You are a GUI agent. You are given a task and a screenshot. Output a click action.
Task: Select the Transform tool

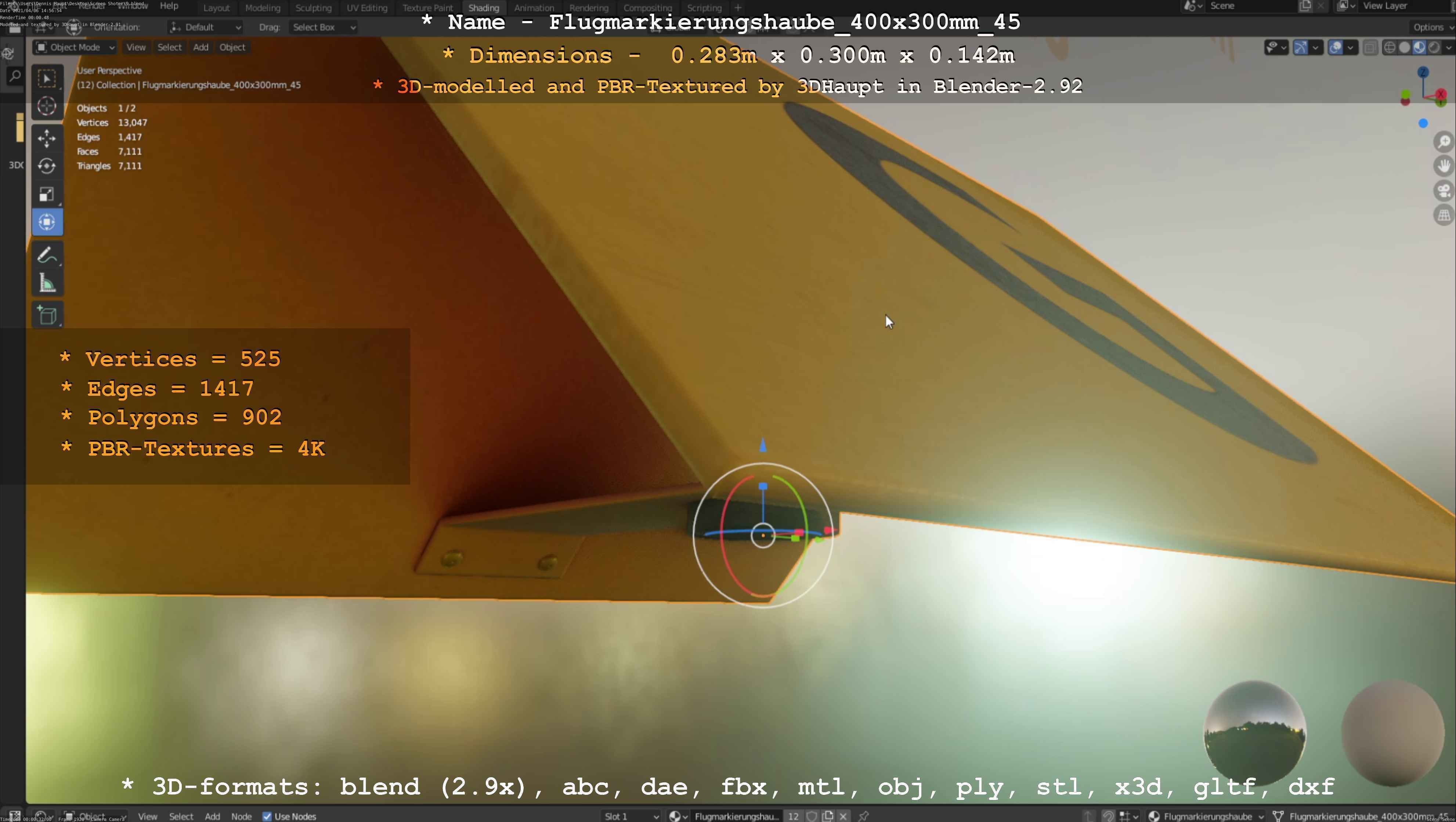(47, 222)
